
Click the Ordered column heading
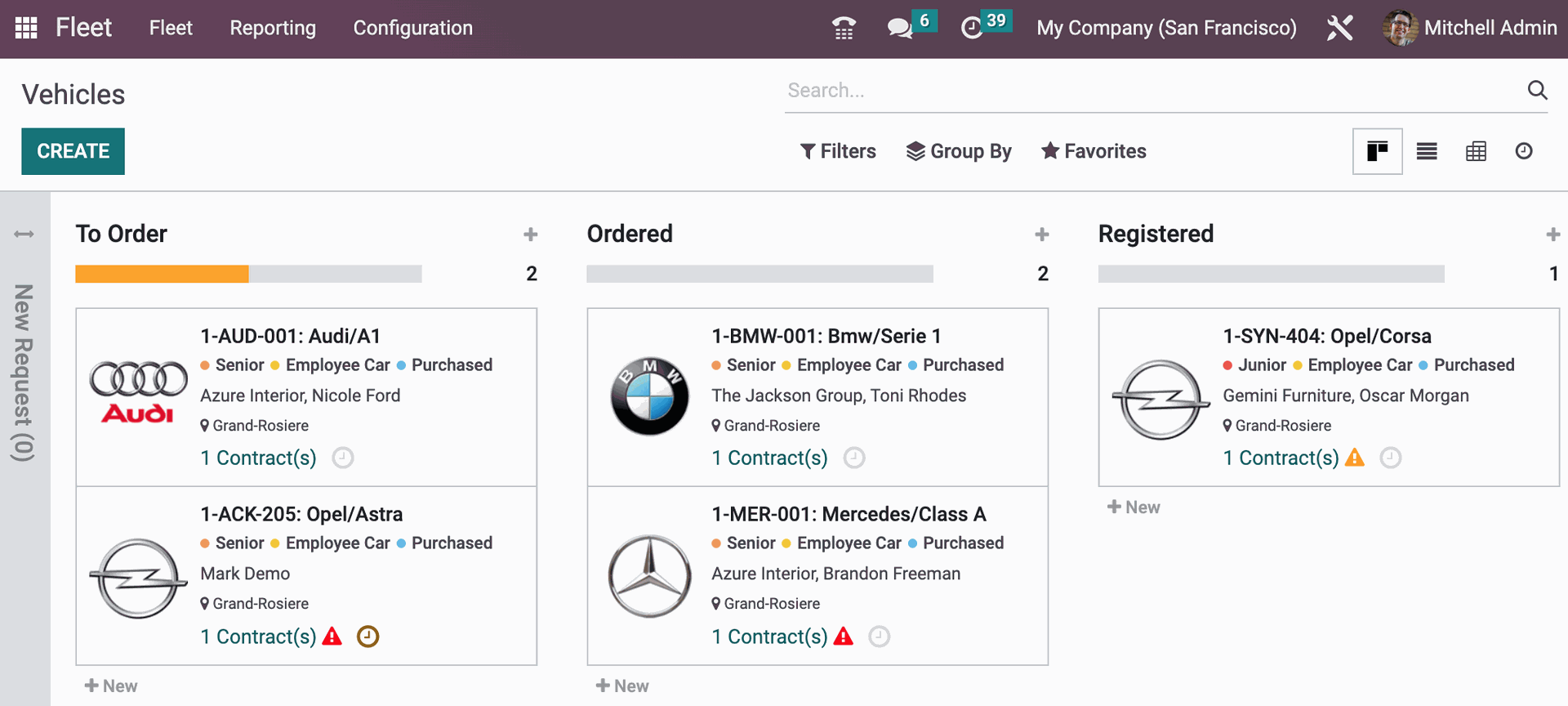pos(630,234)
